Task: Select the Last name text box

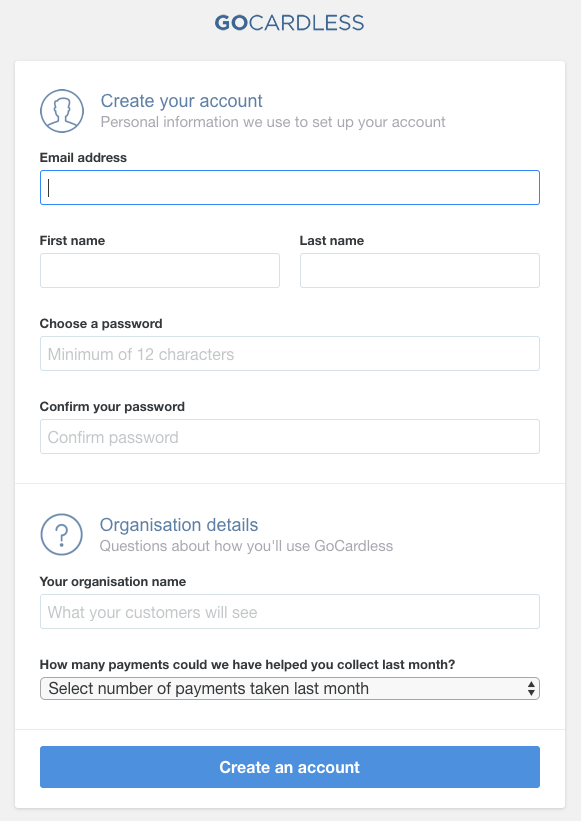Action: click(420, 270)
